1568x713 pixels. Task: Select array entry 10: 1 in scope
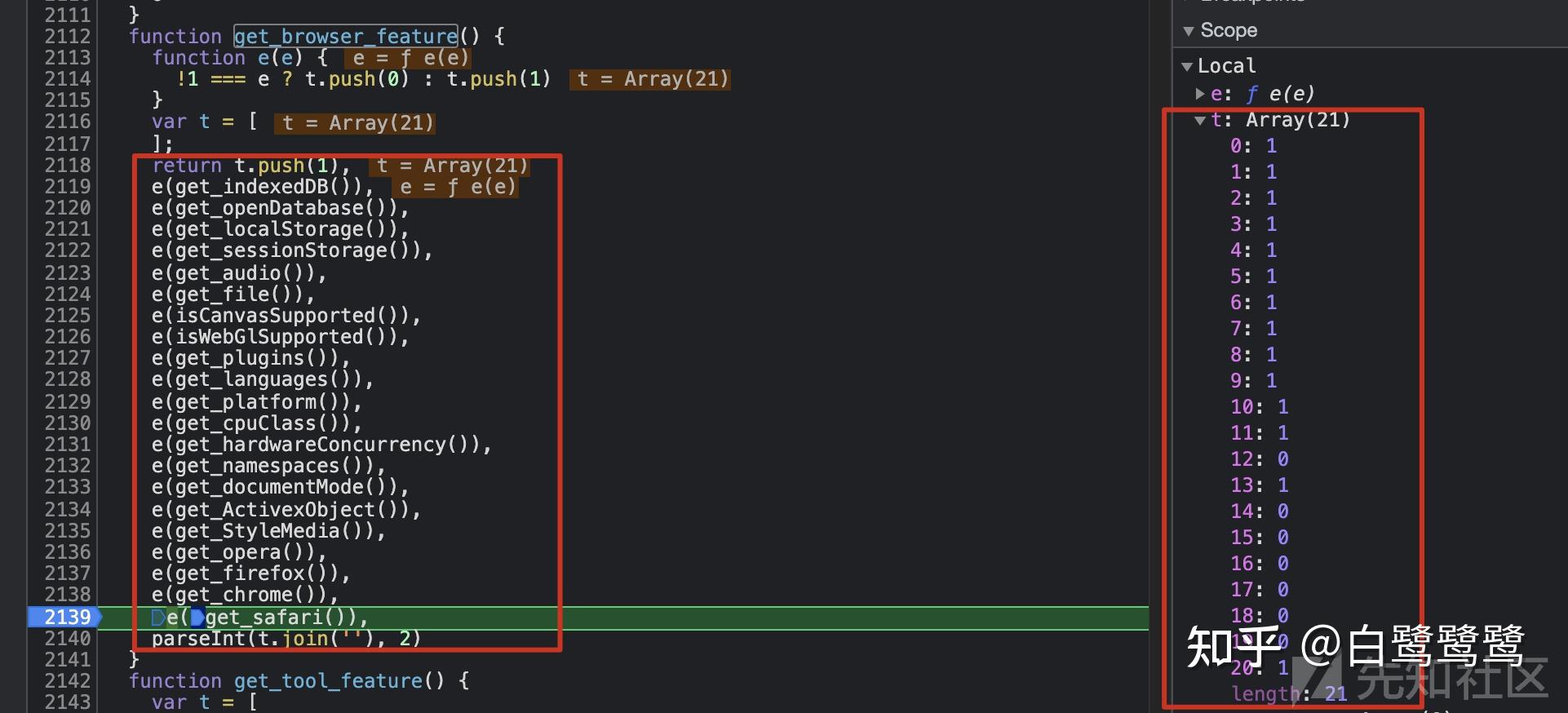pyautogui.click(x=1260, y=407)
